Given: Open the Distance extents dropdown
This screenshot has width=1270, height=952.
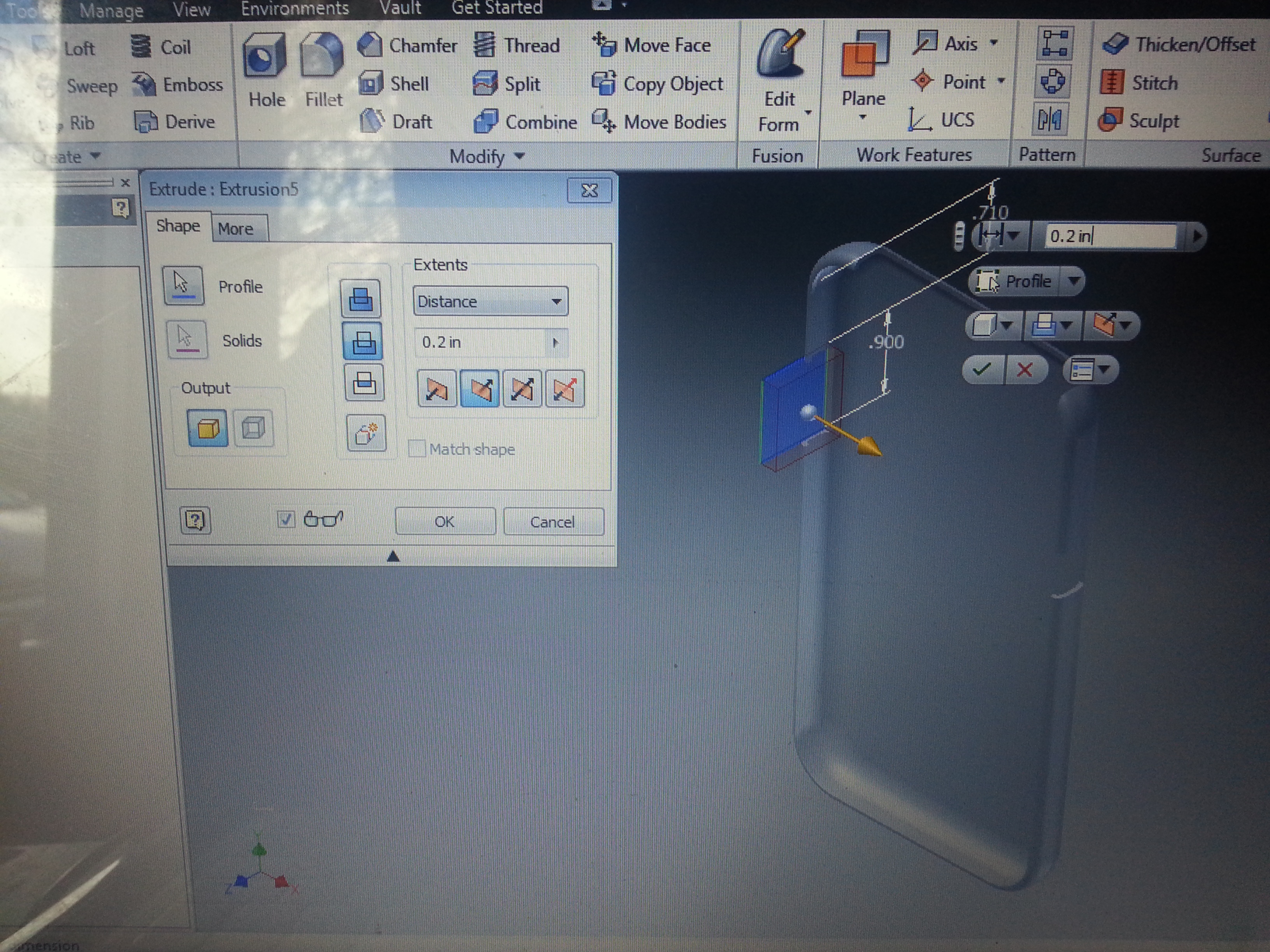Looking at the screenshot, I should pos(490,301).
